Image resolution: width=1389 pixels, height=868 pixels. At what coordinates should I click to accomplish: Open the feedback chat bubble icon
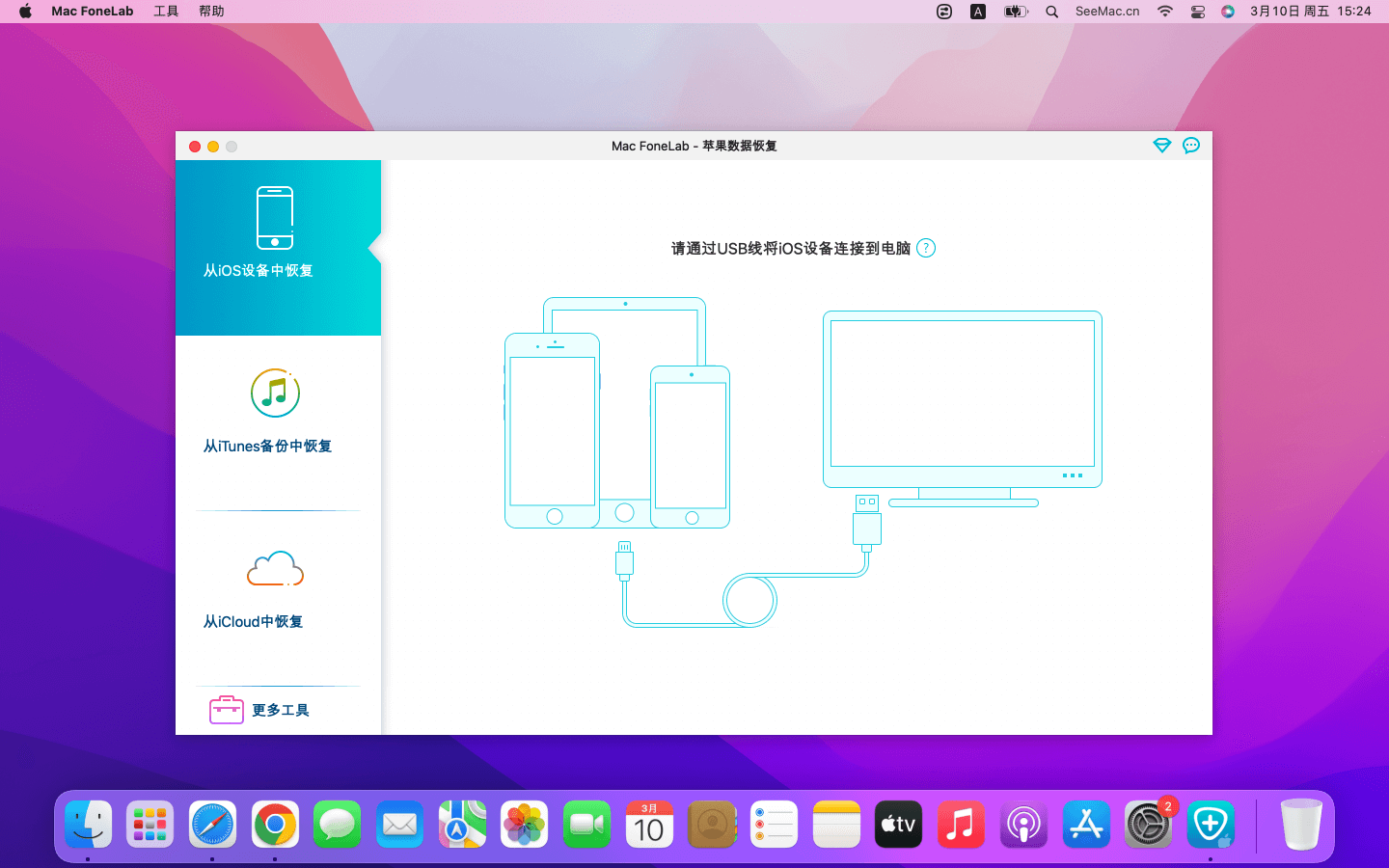1191,146
